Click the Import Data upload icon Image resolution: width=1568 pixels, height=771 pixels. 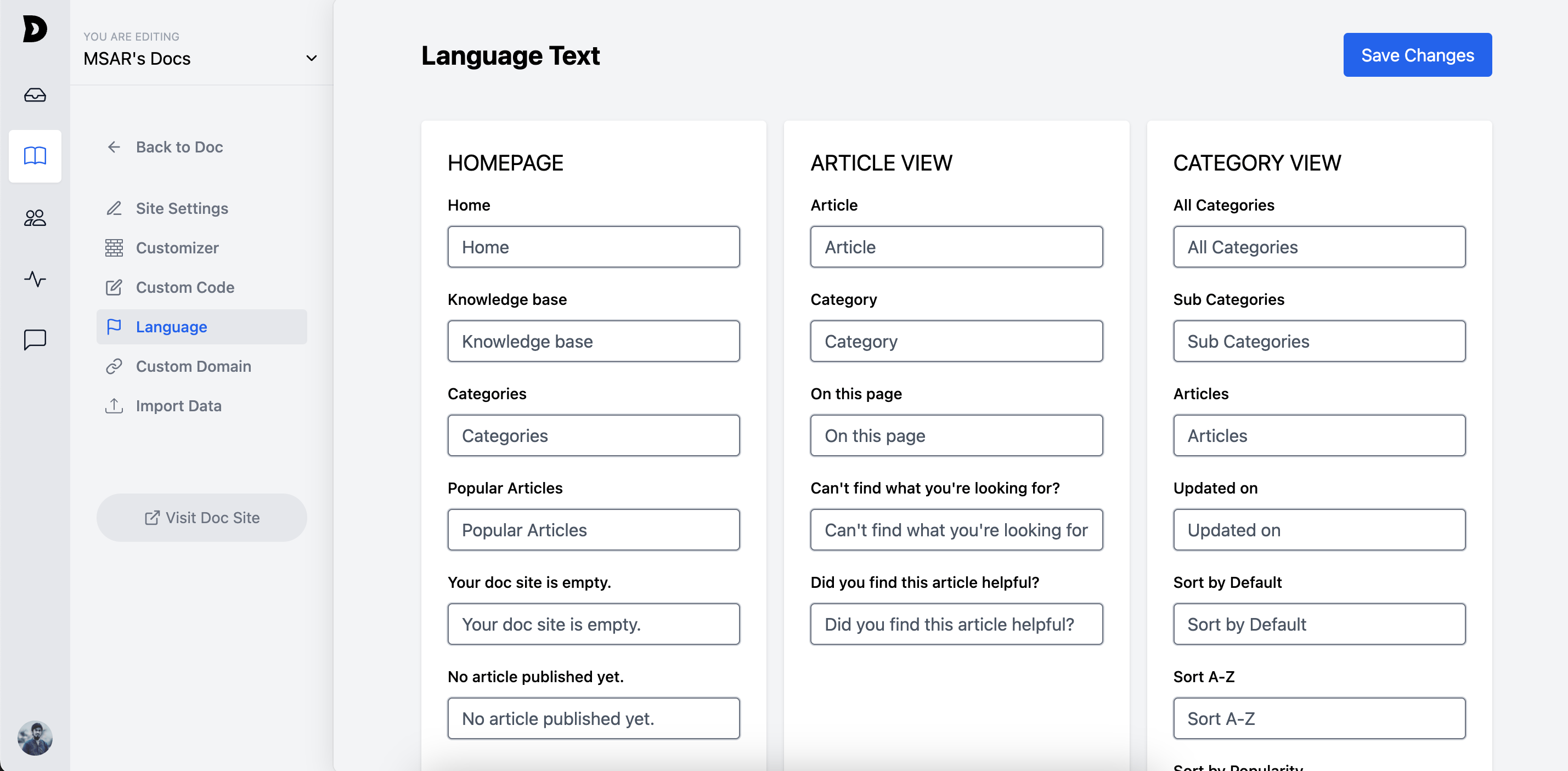coord(113,405)
